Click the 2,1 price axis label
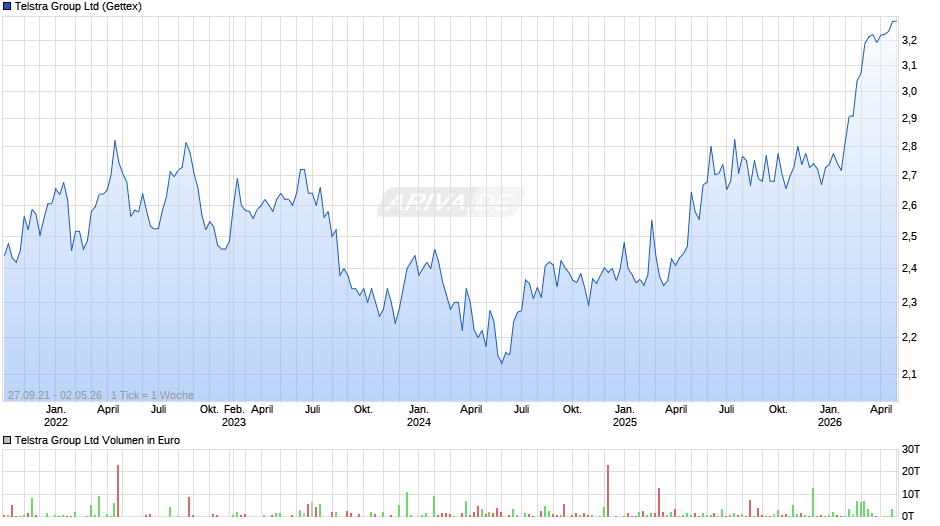Image resolution: width=940 pixels, height=526 pixels. click(x=909, y=374)
